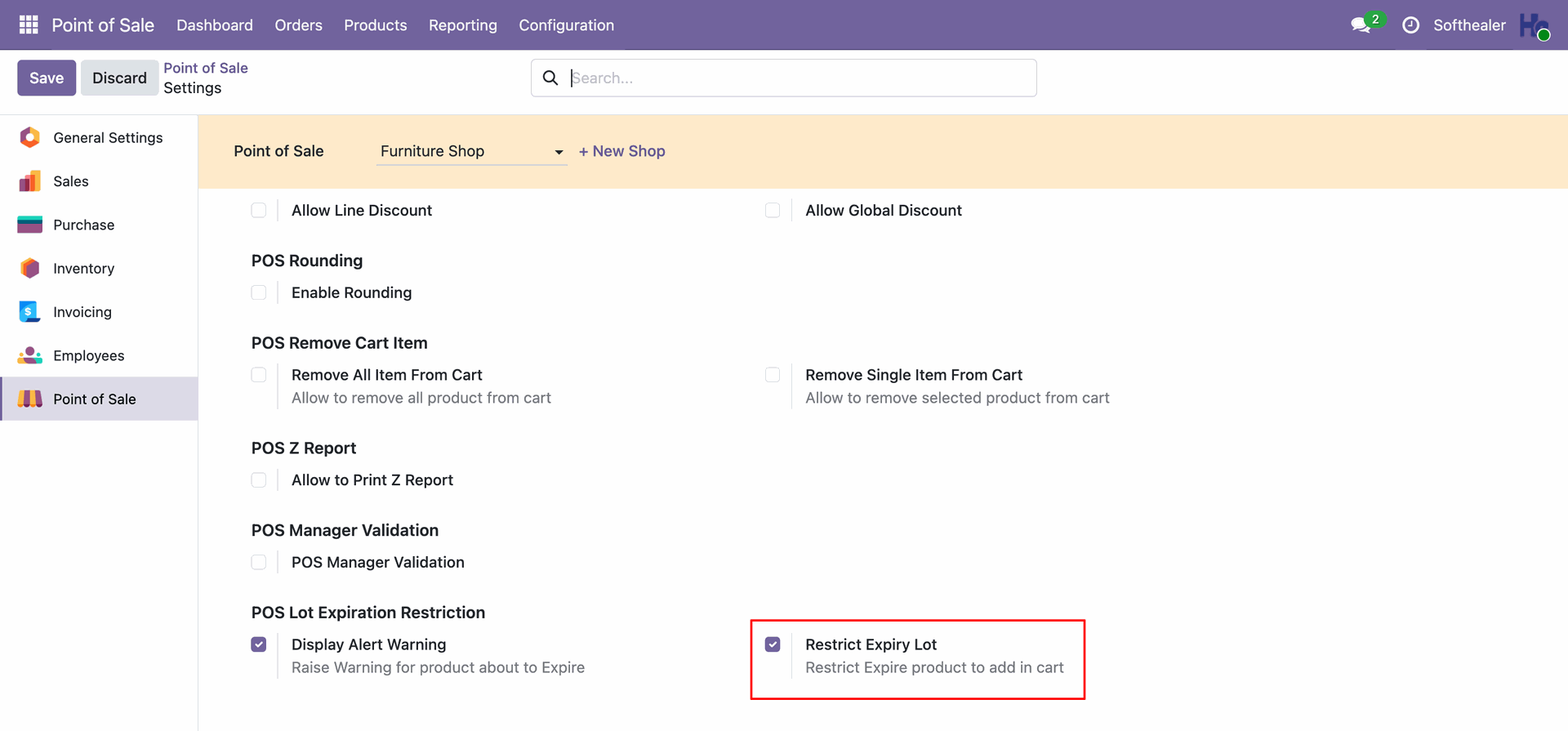Click the search magnifier icon
This screenshot has height=731, width=1568.
click(550, 78)
